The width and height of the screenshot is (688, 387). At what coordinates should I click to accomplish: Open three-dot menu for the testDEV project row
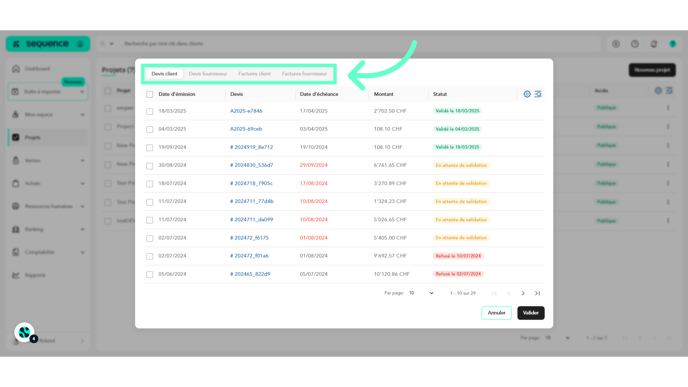[x=668, y=221]
